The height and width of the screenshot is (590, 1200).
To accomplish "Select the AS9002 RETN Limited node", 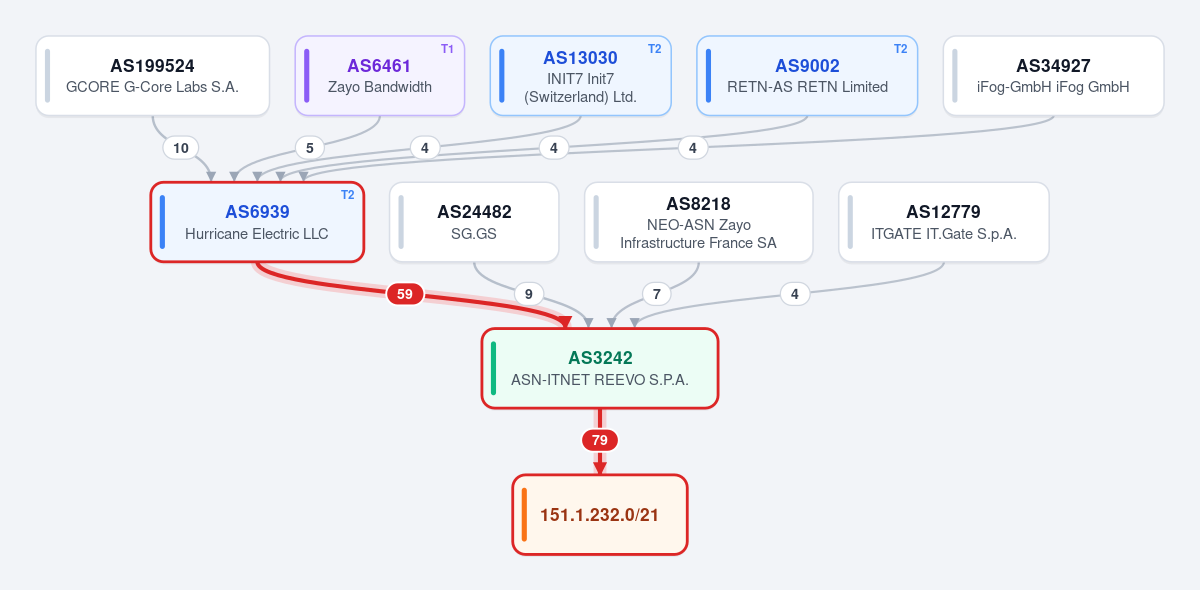I will (807, 76).
